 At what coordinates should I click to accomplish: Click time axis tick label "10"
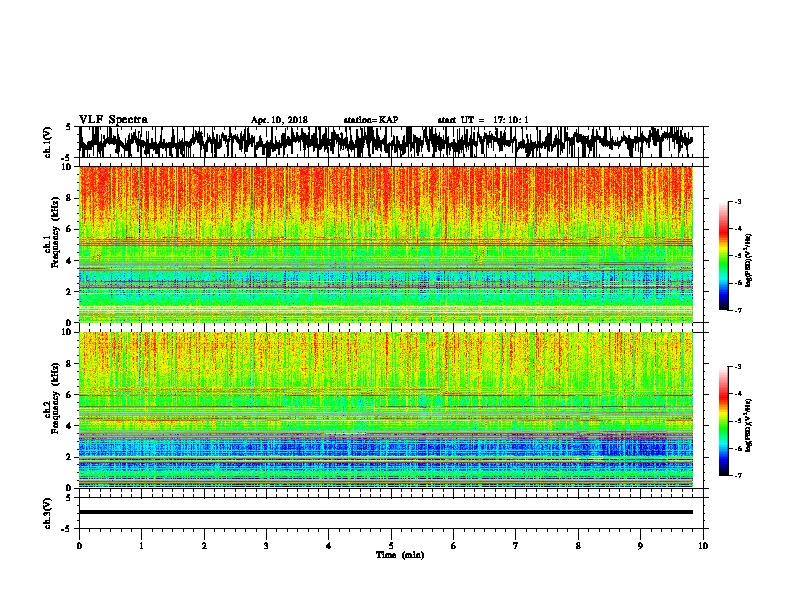[x=703, y=546]
